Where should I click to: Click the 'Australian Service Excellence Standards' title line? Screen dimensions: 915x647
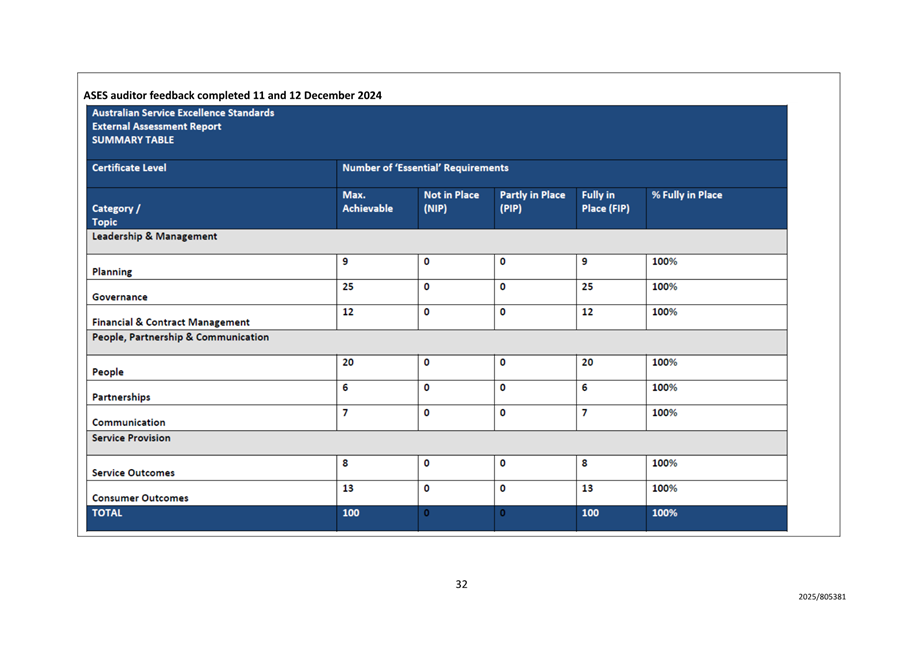click(180, 112)
